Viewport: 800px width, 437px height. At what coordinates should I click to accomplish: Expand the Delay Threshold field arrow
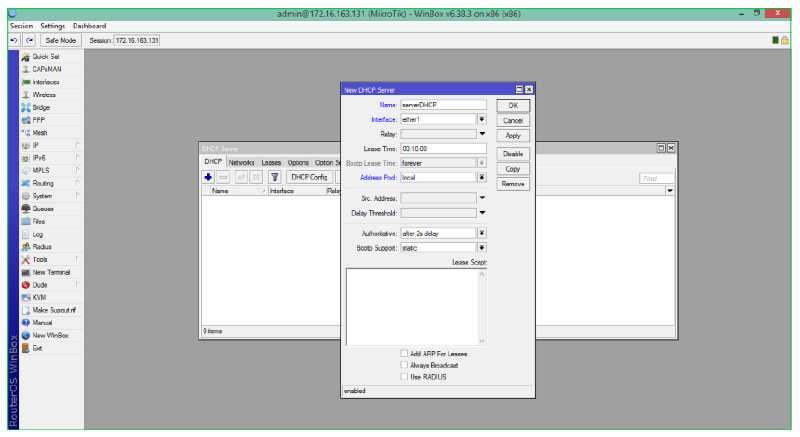(482, 213)
